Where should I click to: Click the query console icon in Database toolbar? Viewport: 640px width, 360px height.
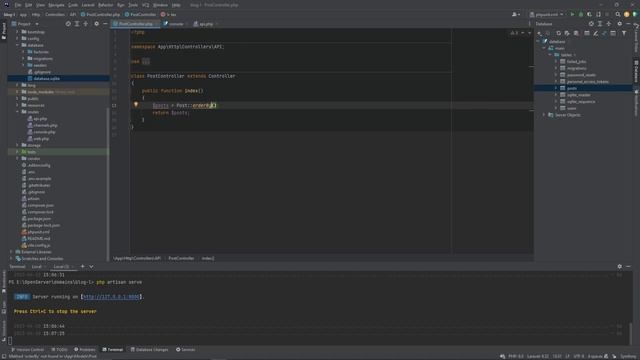coord(613,33)
